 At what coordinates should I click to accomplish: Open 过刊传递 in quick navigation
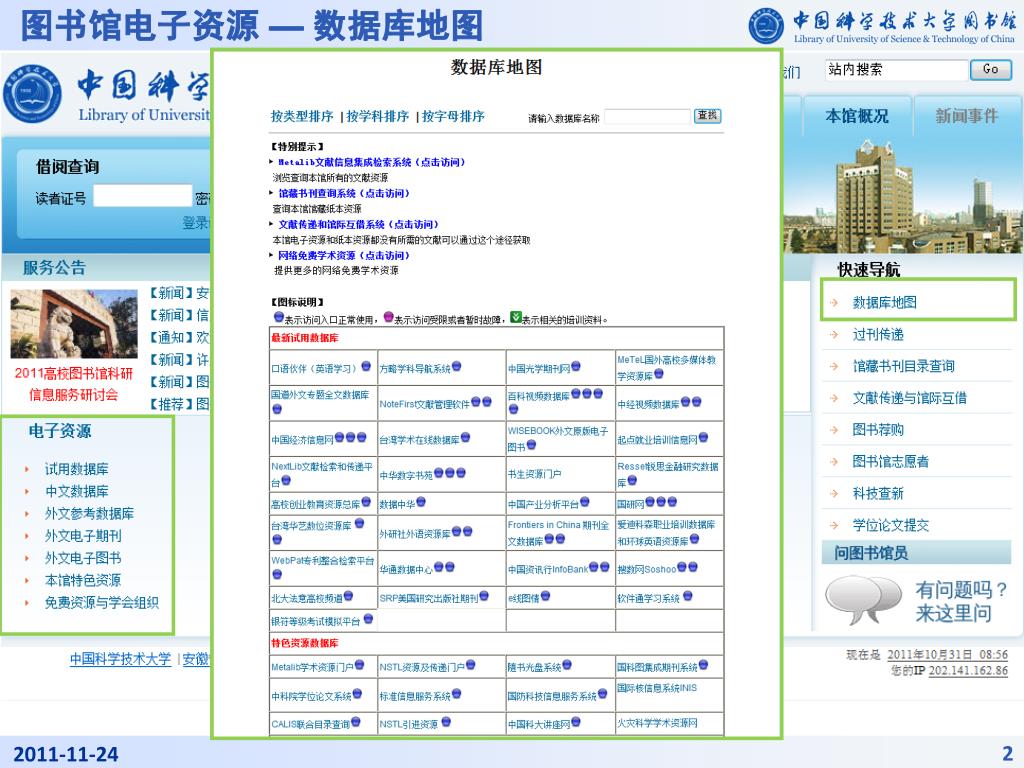point(878,334)
